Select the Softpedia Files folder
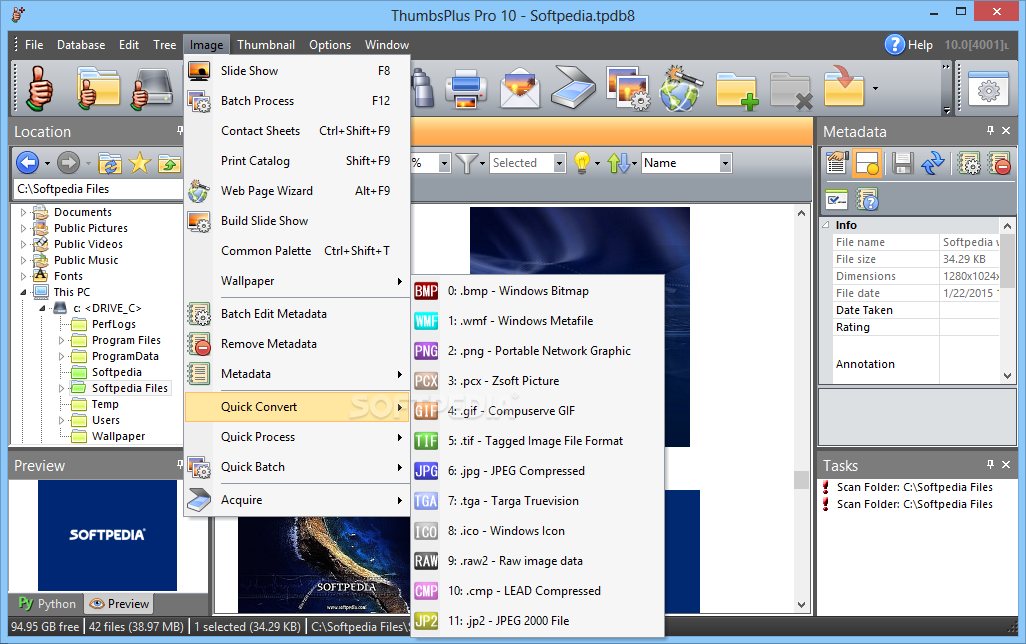Viewport: 1026px width, 644px height. (x=130, y=388)
